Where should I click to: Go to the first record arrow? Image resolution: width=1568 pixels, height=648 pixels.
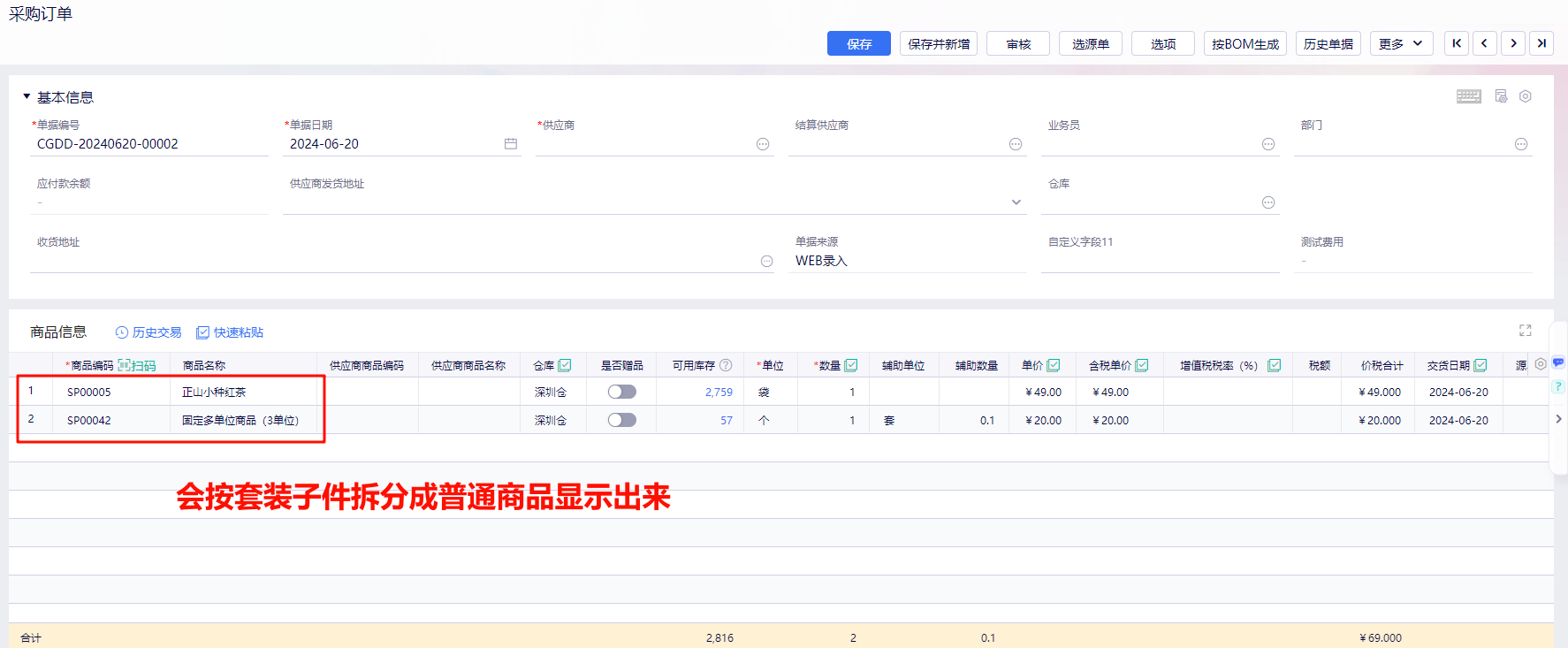click(1457, 43)
